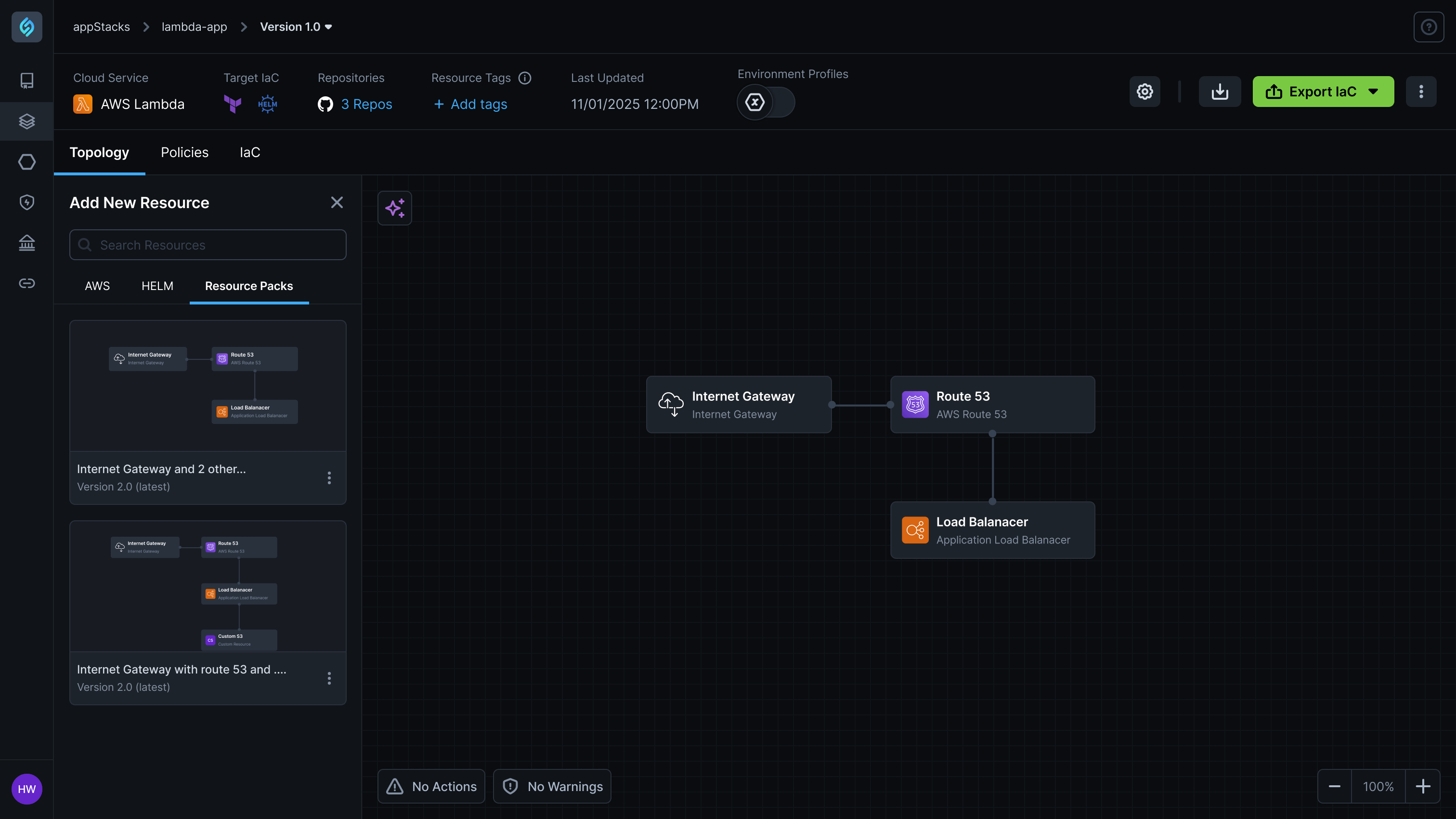Click the AI sparkle assistant button
1456x819 pixels.
[x=394, y=208]
